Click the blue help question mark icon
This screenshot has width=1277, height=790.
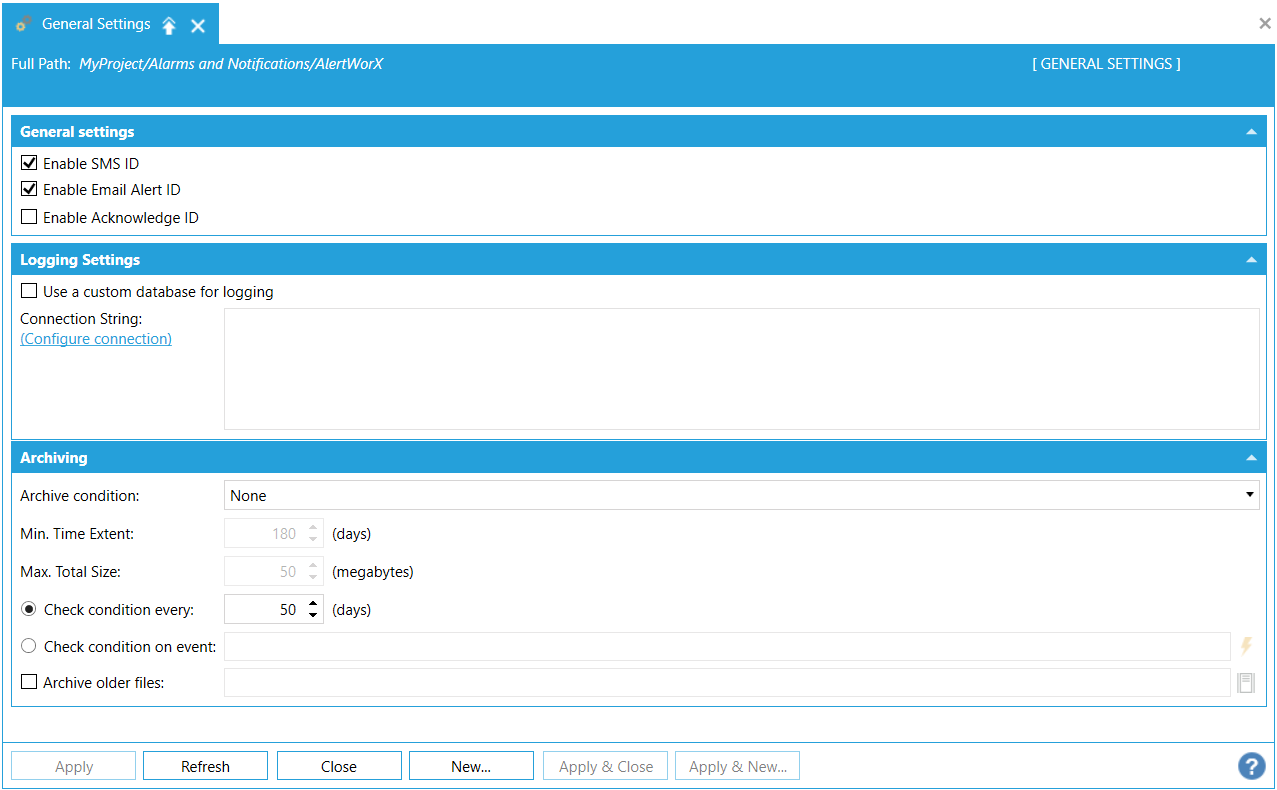[1251, 766]
